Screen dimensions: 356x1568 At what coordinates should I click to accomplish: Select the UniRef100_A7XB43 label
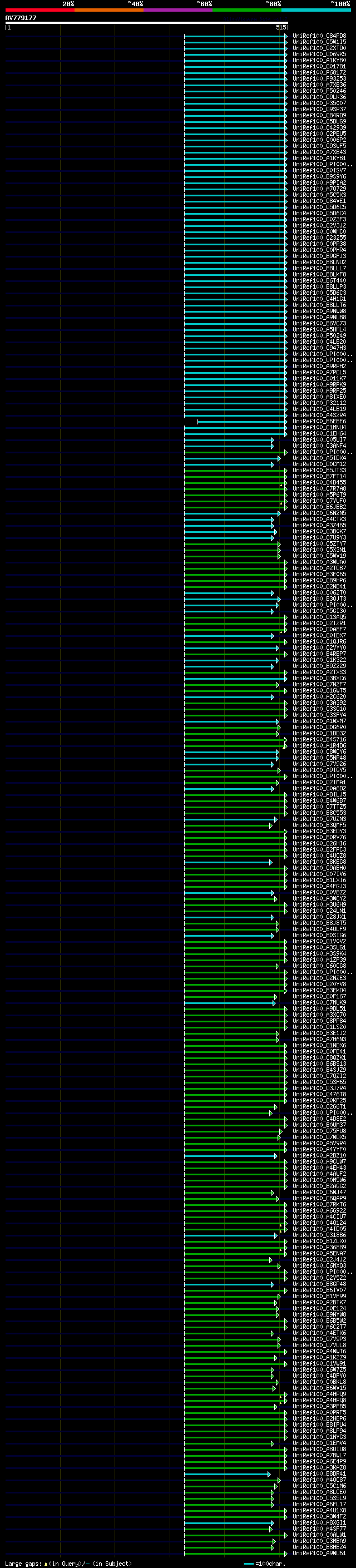point(319,152)
